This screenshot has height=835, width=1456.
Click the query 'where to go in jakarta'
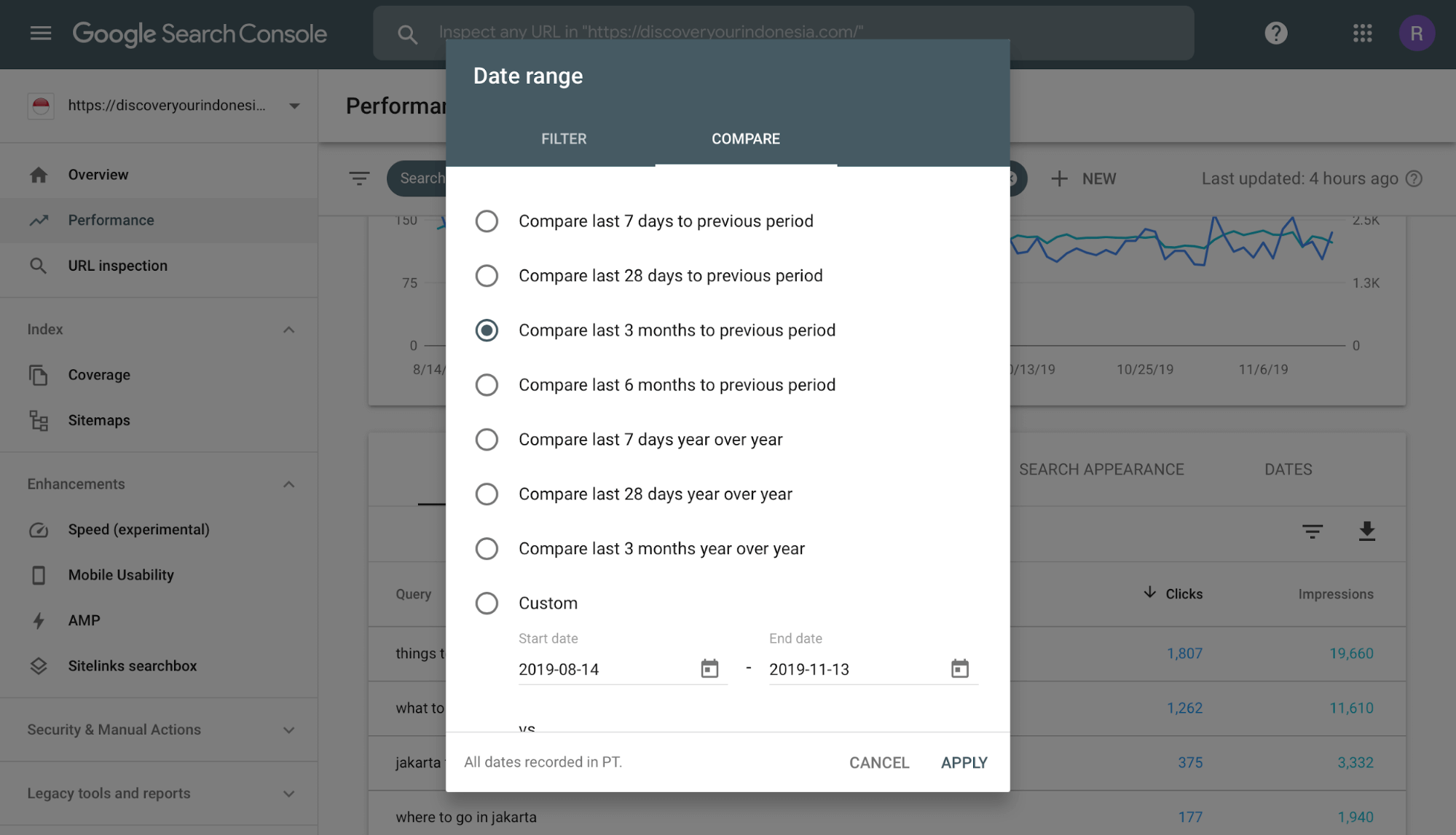pyautogui.click(x=466, y=817)
